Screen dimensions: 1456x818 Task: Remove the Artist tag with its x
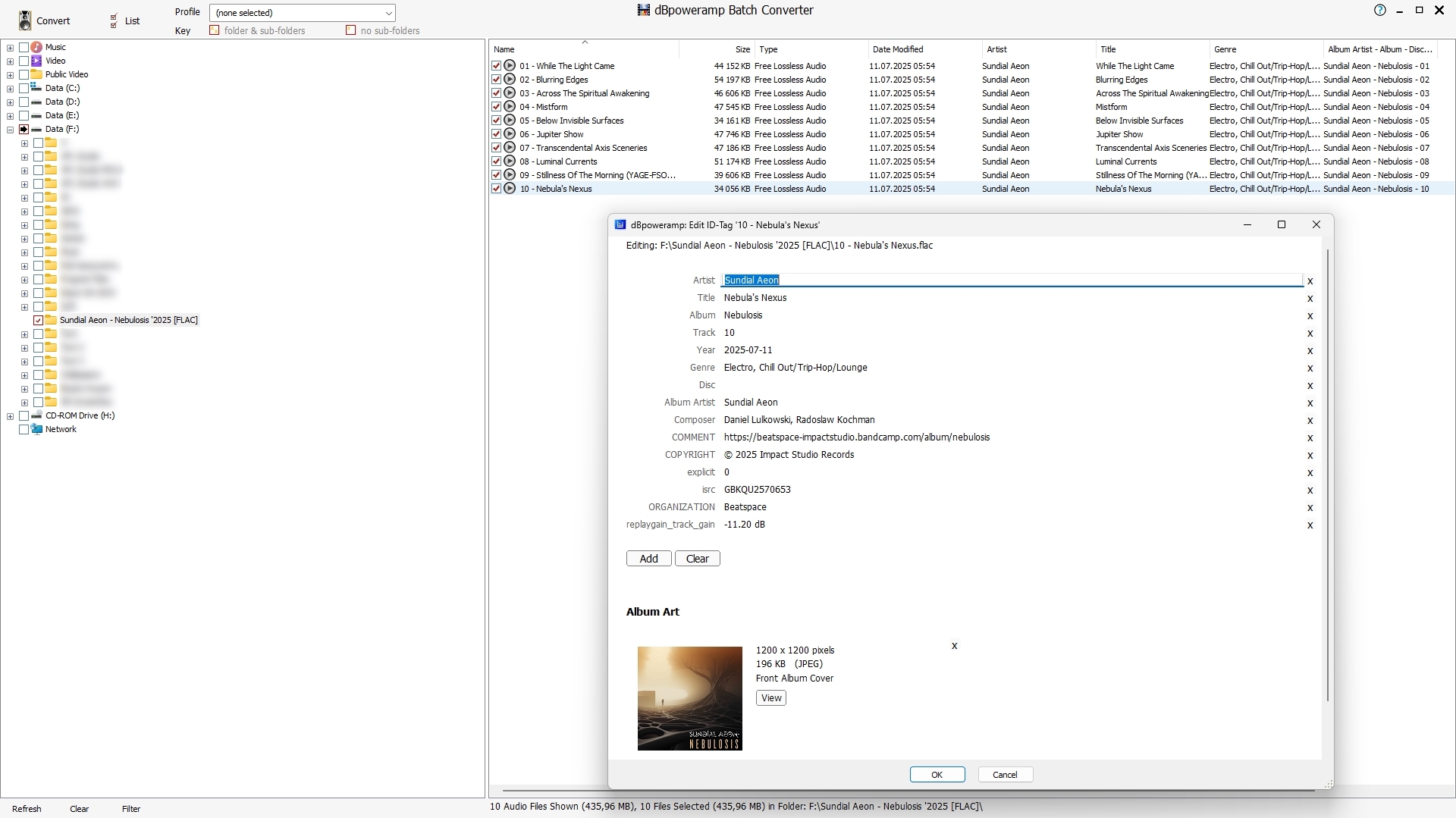click(1310, 281)
